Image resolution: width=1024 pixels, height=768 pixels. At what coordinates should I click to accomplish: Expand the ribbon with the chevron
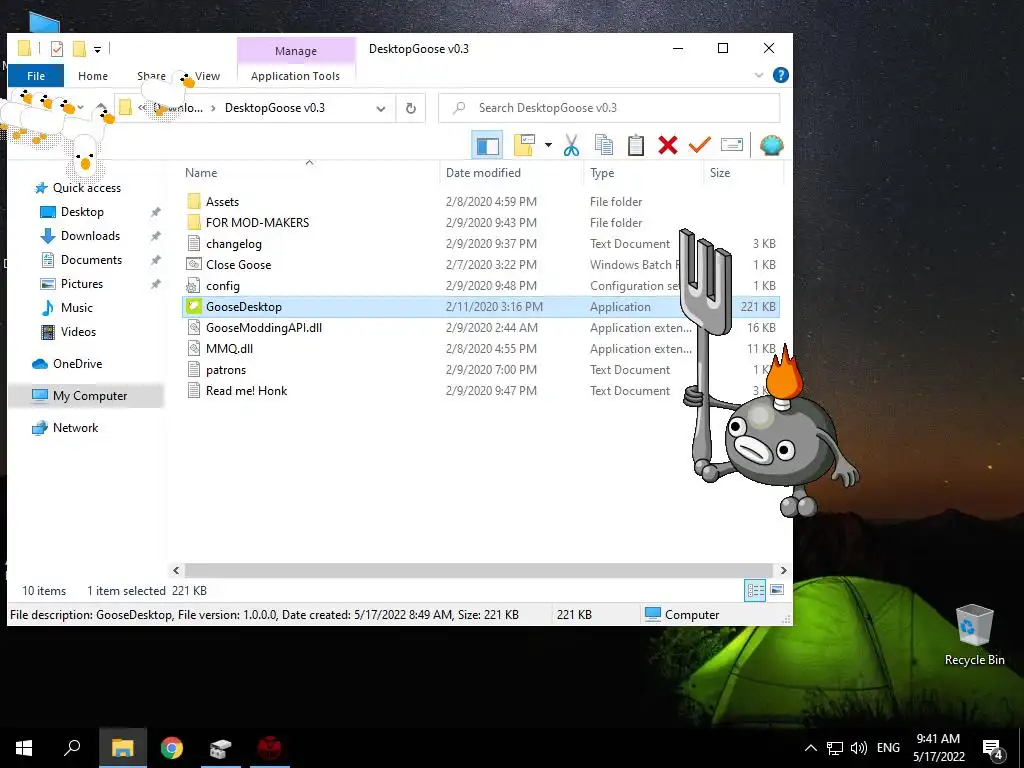759,75
